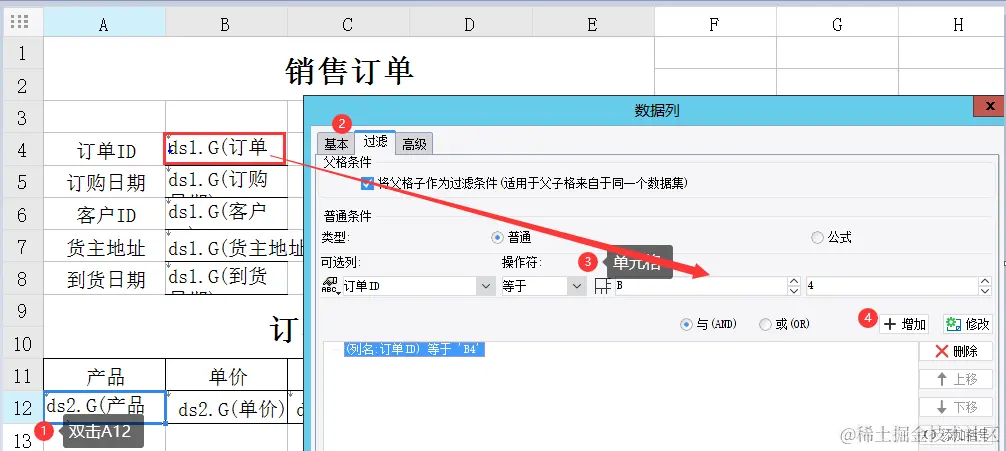Click the row number 4 input field

(892, 286)
